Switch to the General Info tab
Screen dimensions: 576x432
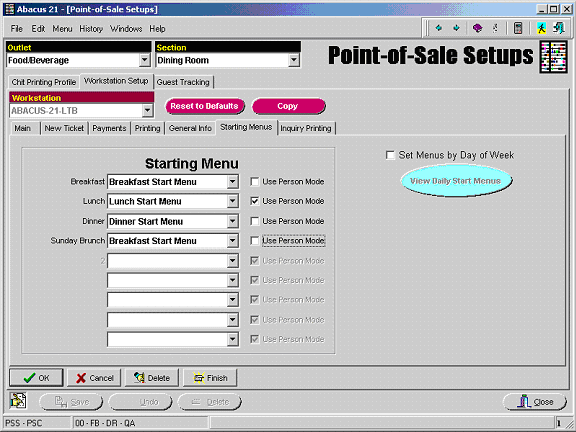[190, 128]
